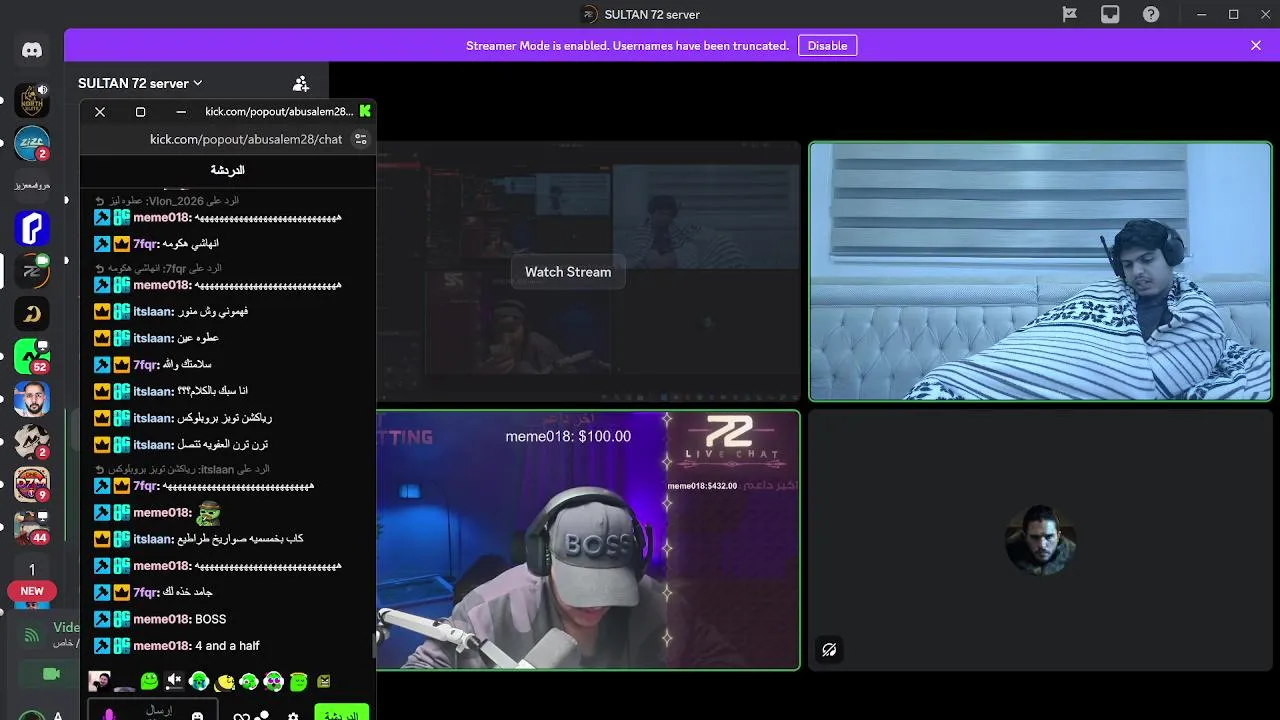
Task: Select the avatar-only participant tile
Action: (x=1040, y=539)
